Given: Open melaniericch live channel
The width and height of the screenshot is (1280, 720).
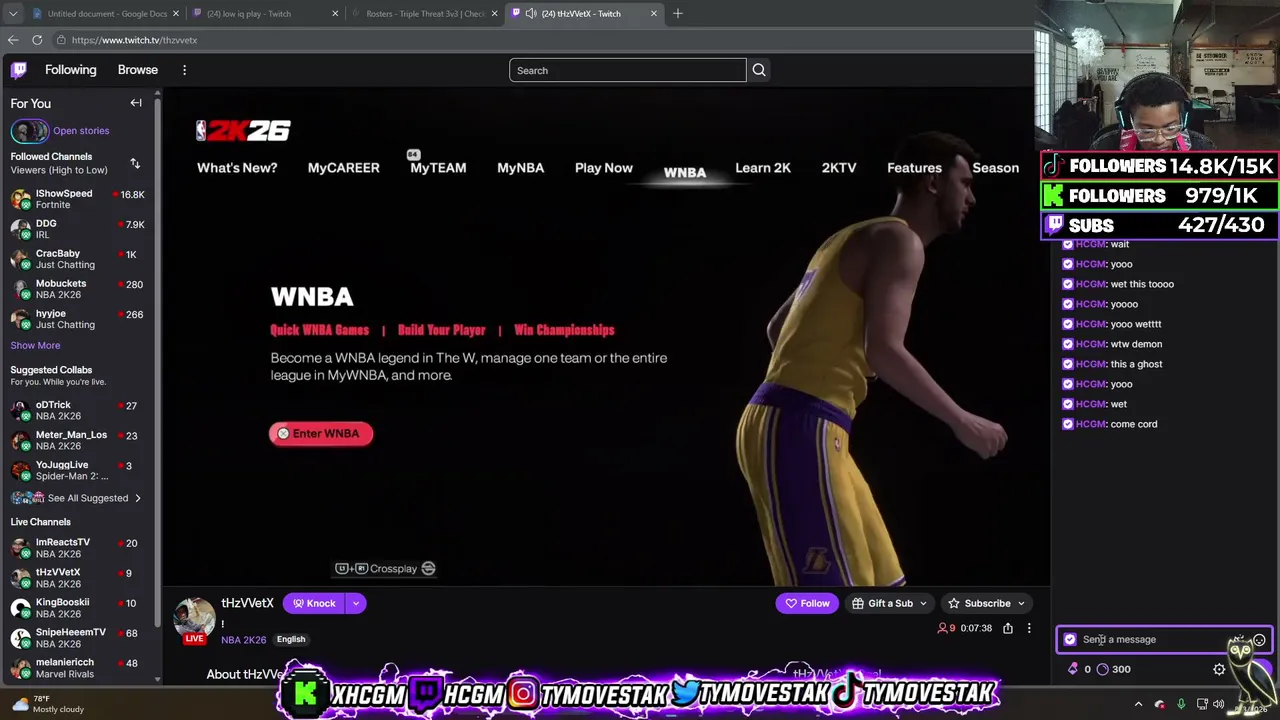Looking at the screenshot, I should coord(78,668).
